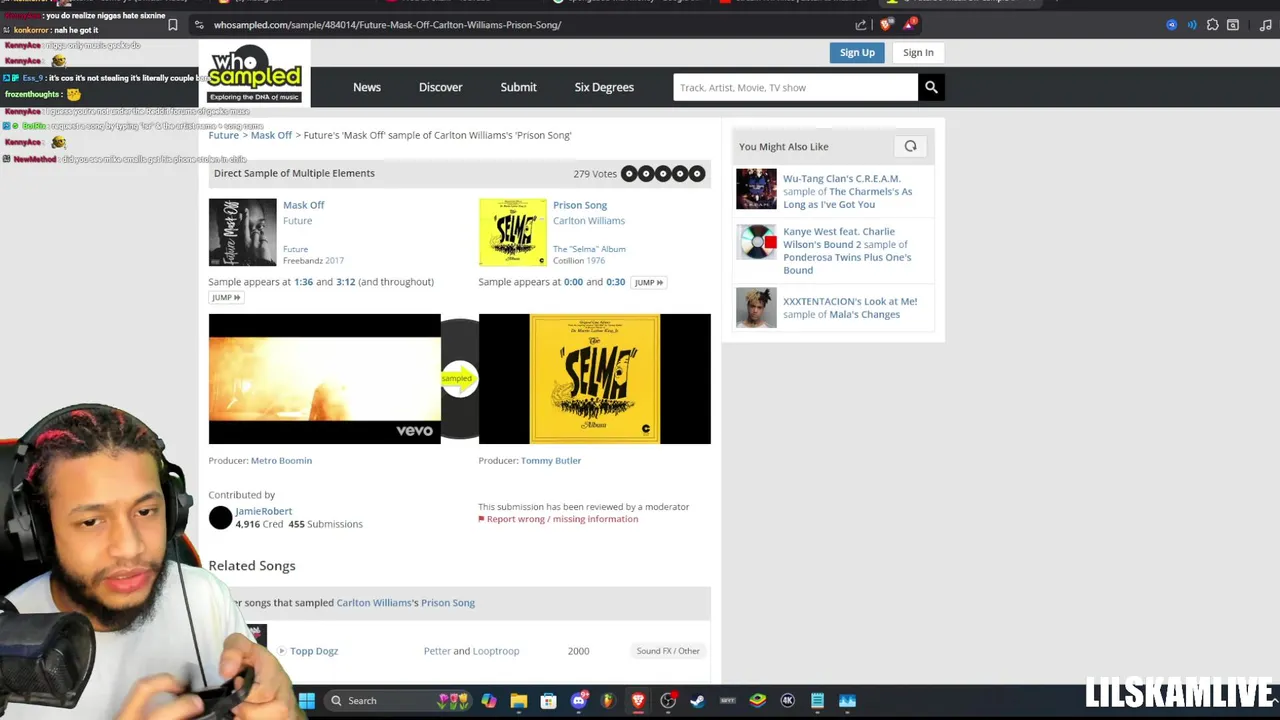The height and width of the screenshot is (720, 1280).
Task: Jump to the 0:00 sample timestamp
Action: click(573, 282)
